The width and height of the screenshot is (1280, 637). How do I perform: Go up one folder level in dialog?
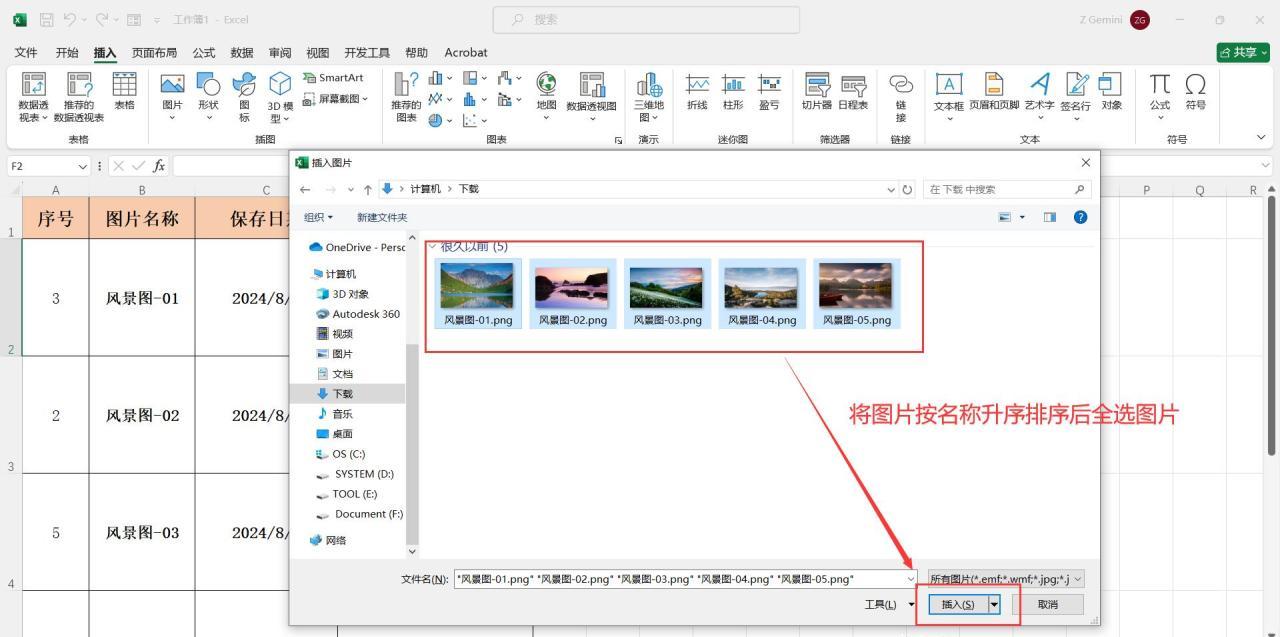[367, 189]
